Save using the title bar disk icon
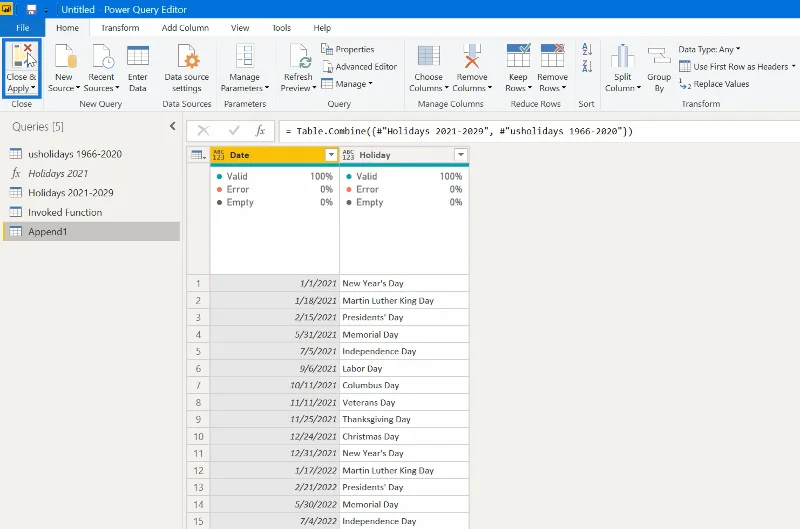 pos(31,9)
